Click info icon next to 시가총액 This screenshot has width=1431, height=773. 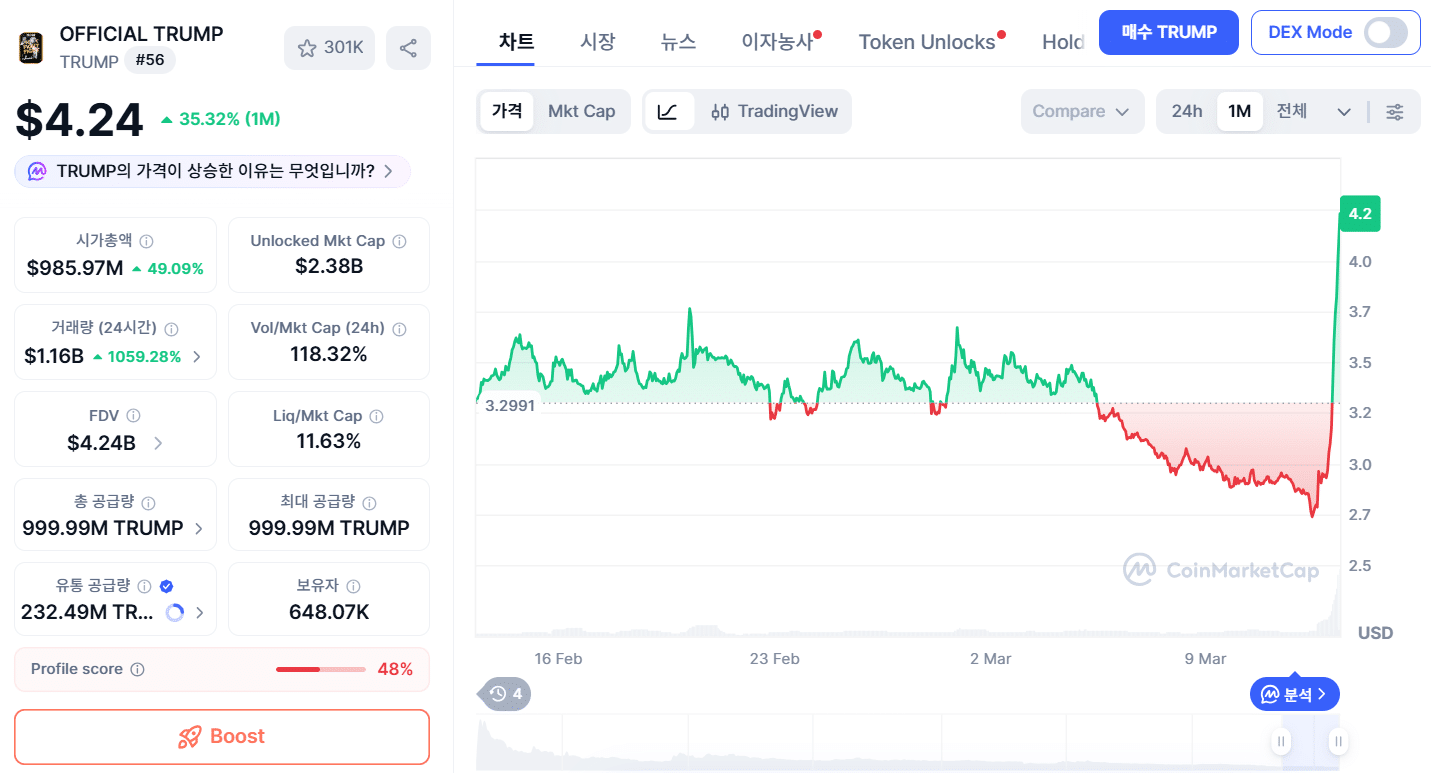[147, 241]
